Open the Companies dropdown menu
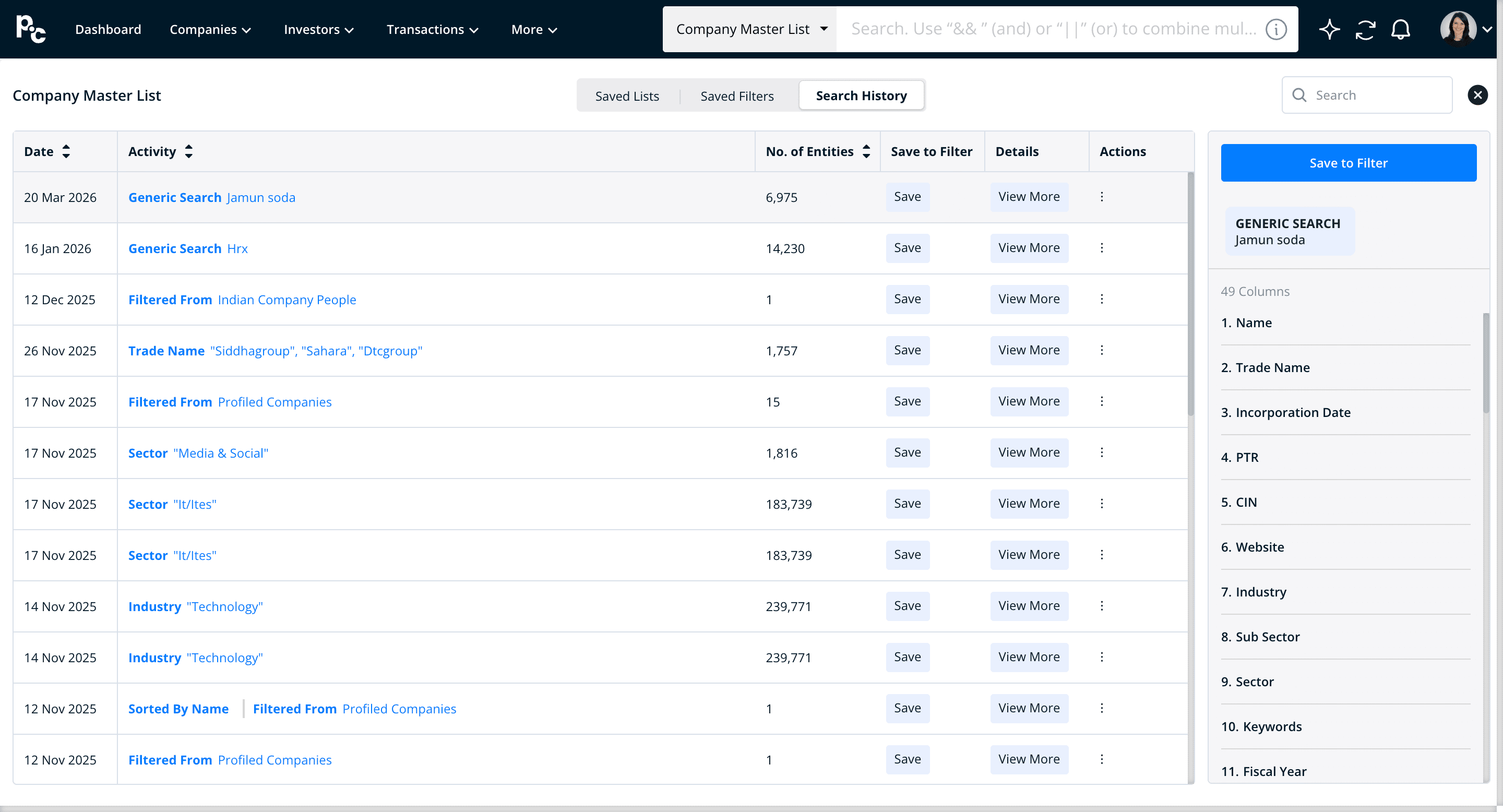Screen dimensions: 1503x812 210,29
